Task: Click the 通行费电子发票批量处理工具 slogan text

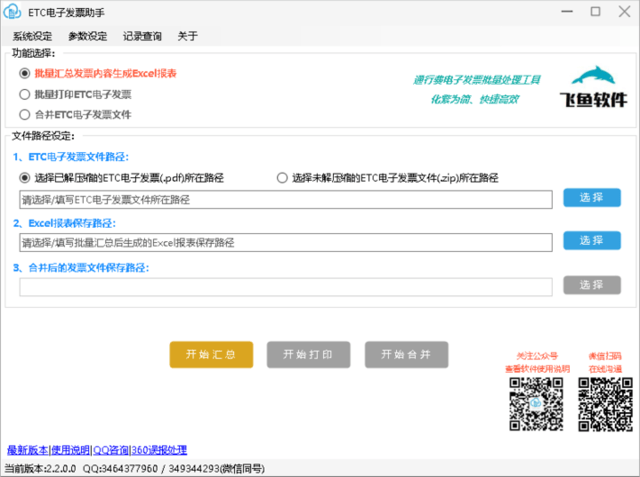Action: [477, 80]
